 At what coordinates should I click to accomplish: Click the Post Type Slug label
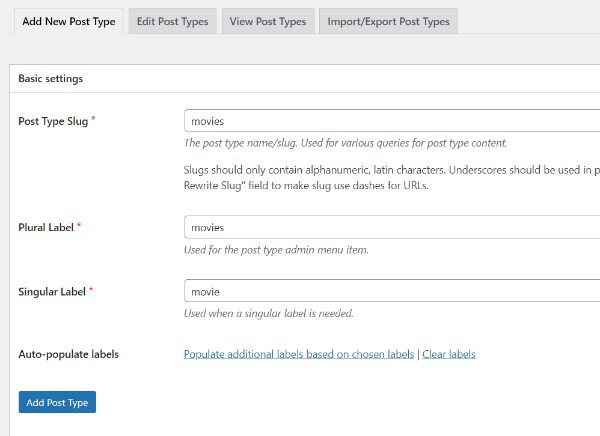[53, 121]
